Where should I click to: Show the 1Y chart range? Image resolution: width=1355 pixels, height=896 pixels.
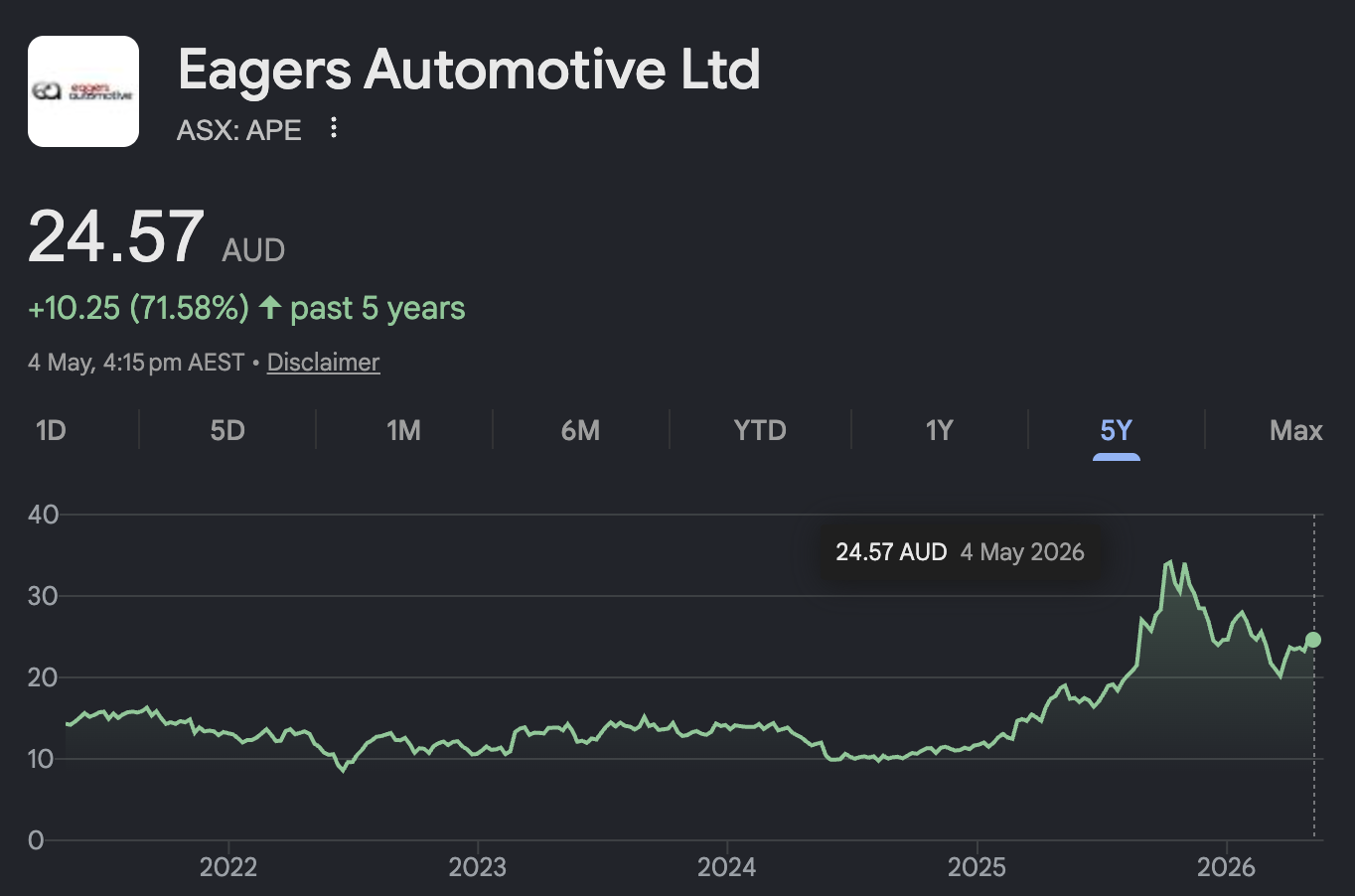point(939,430)
